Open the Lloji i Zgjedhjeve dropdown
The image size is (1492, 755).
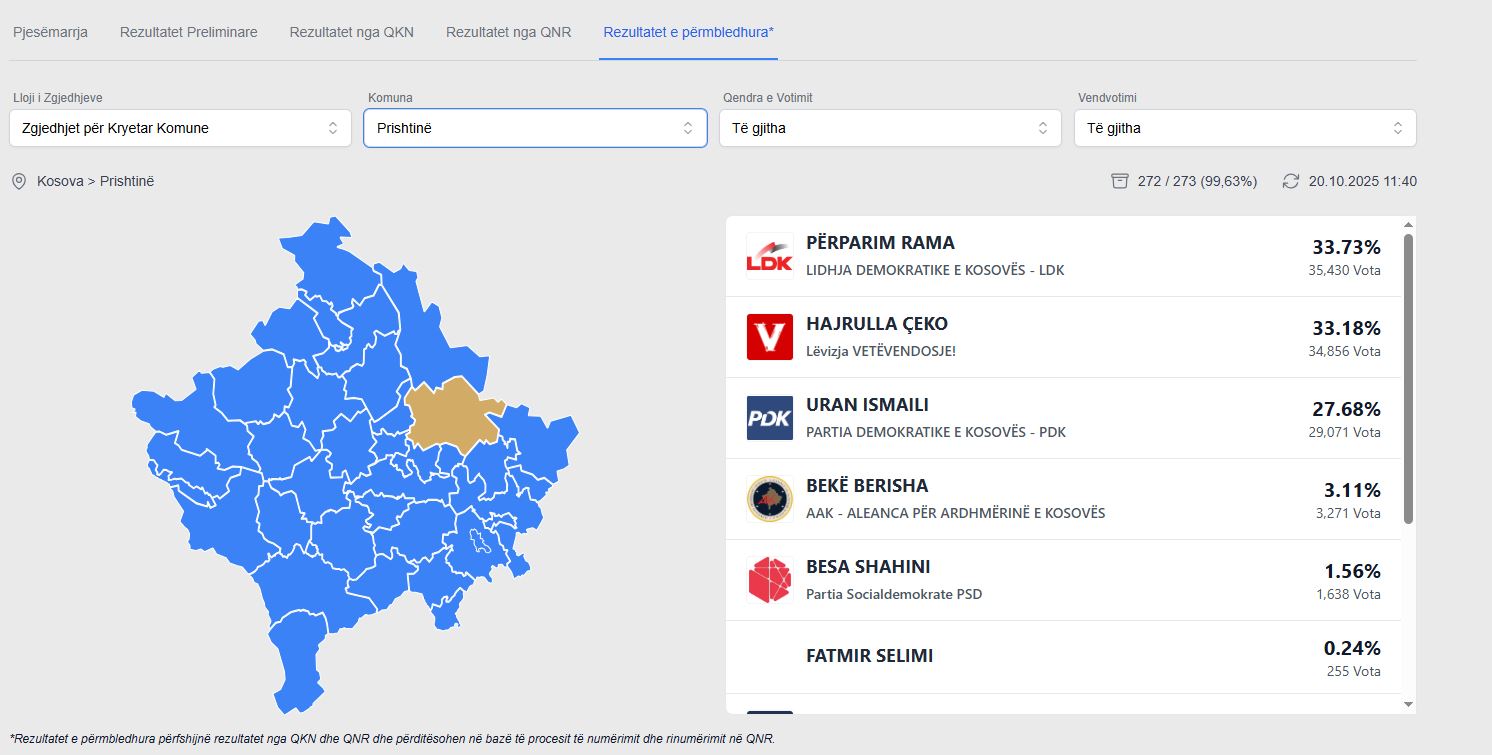click(x=180, y=128)
